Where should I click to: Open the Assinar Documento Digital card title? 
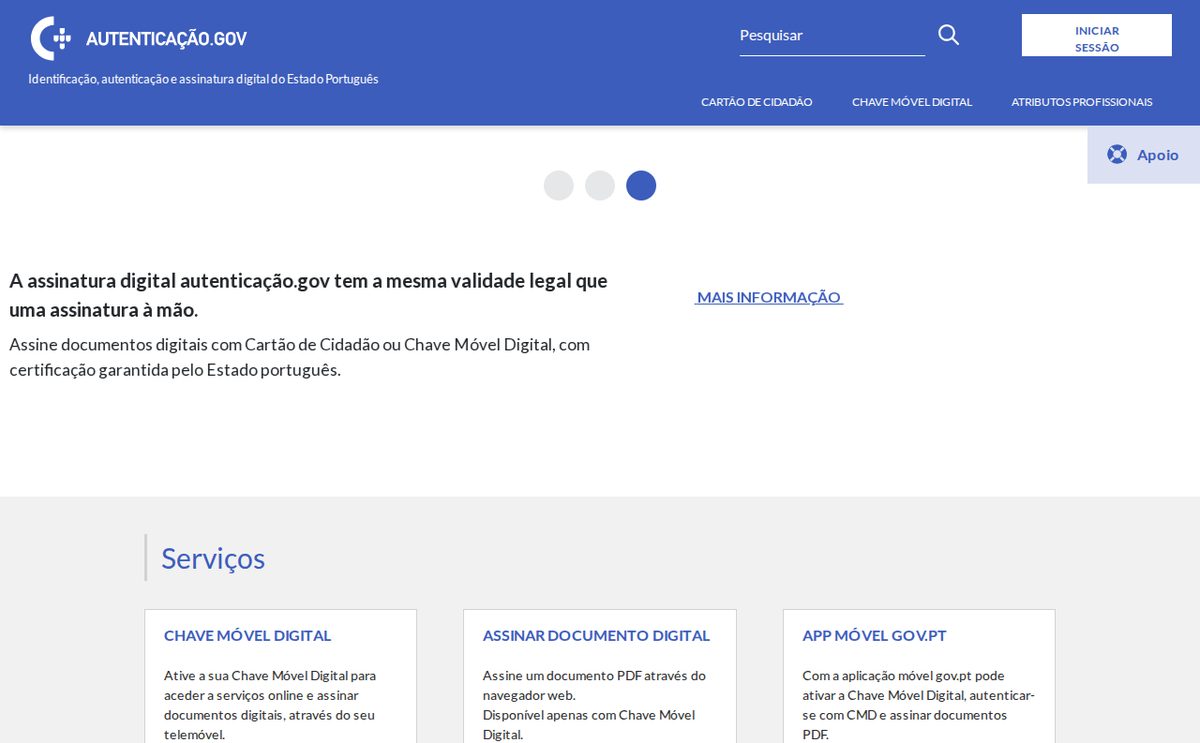coord(596,635)
